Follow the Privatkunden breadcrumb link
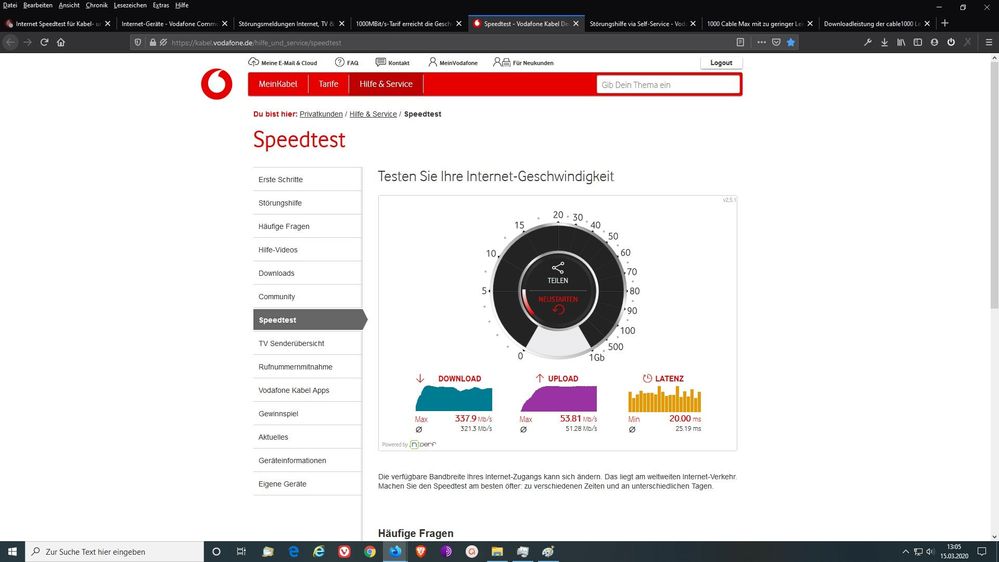Image resolution: width=999 pixels, height=562 pixels. [x=321, y=114]
